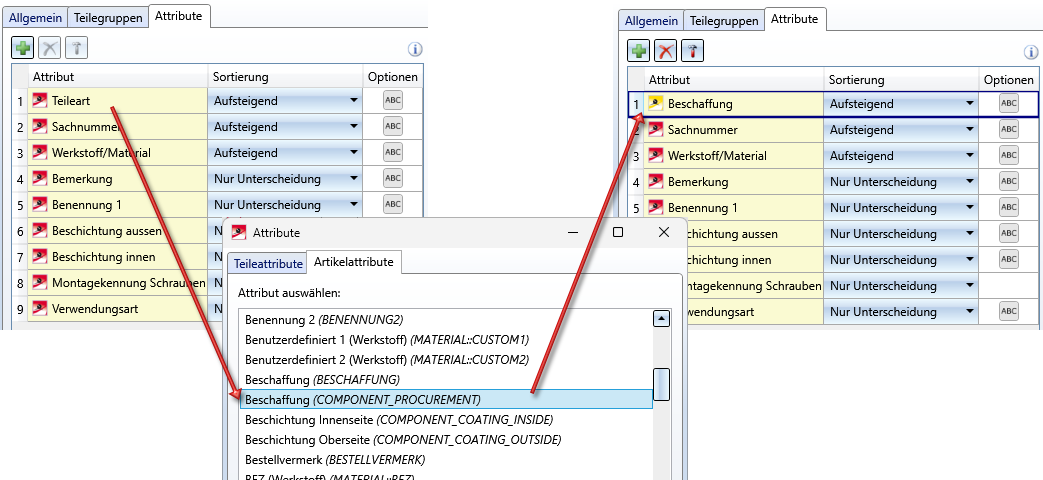Viewport: 1043px width, 480px height.
Task: Select Bestellvermerk (BESTELLVERMERK) list entry
Action: click(x=335, y=459)
